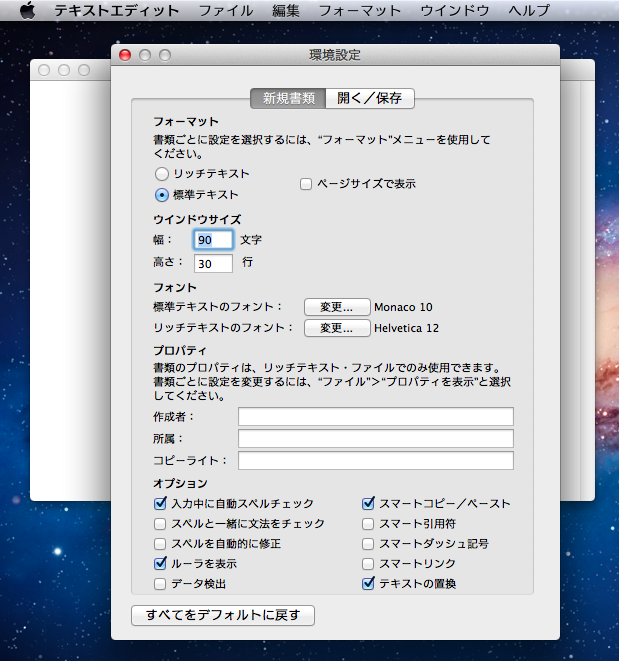Click すべてをデフォルトに戻す button

point(223,615)
